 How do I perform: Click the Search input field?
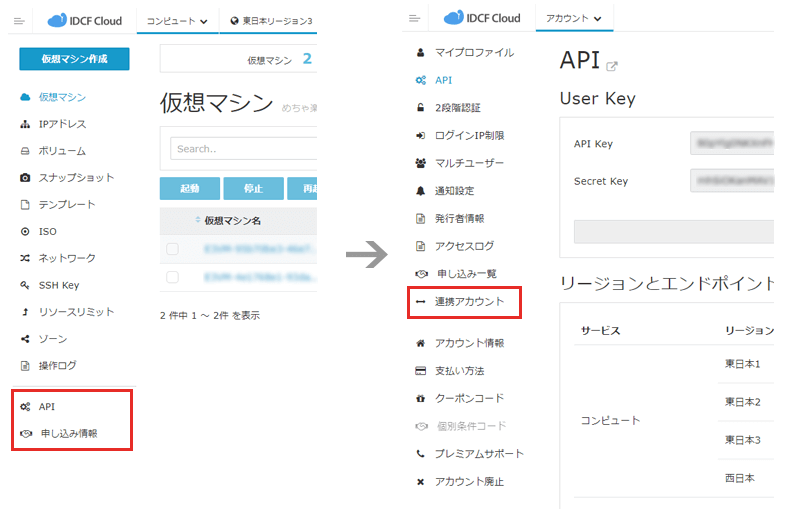click(240, 149)
